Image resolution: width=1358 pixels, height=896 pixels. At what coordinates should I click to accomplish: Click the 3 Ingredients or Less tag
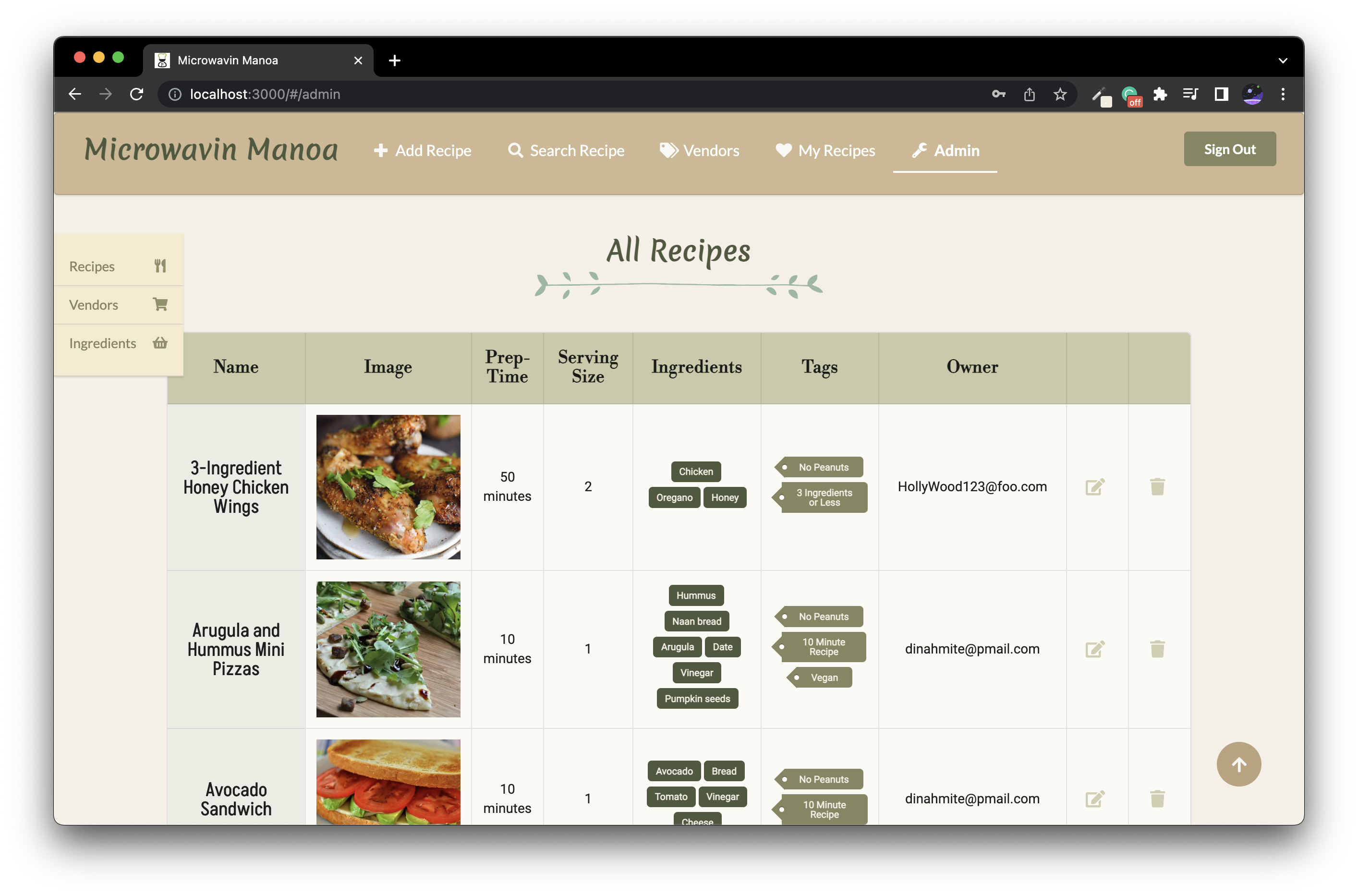pyautogui.click(x=819, y=497)
